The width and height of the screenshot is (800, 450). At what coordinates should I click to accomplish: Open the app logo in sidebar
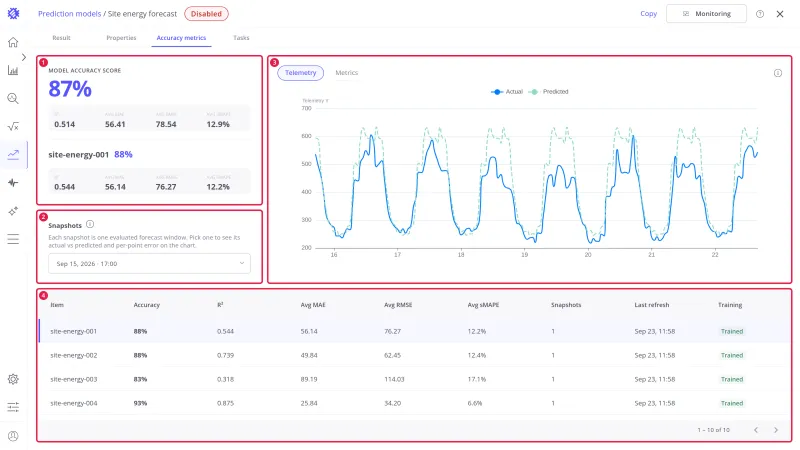pyautogui.click(x=13, y=14)
